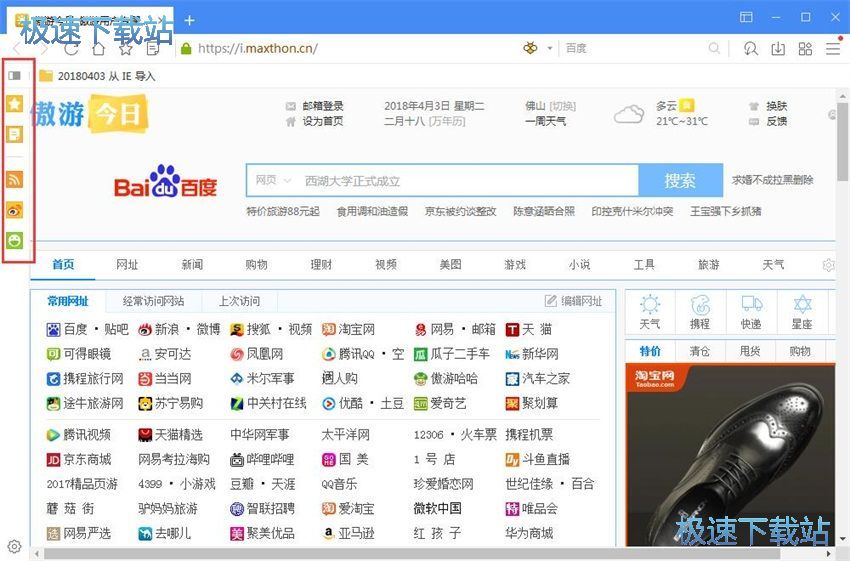Switch to 上次访问 tab

[x=239, y=301]
